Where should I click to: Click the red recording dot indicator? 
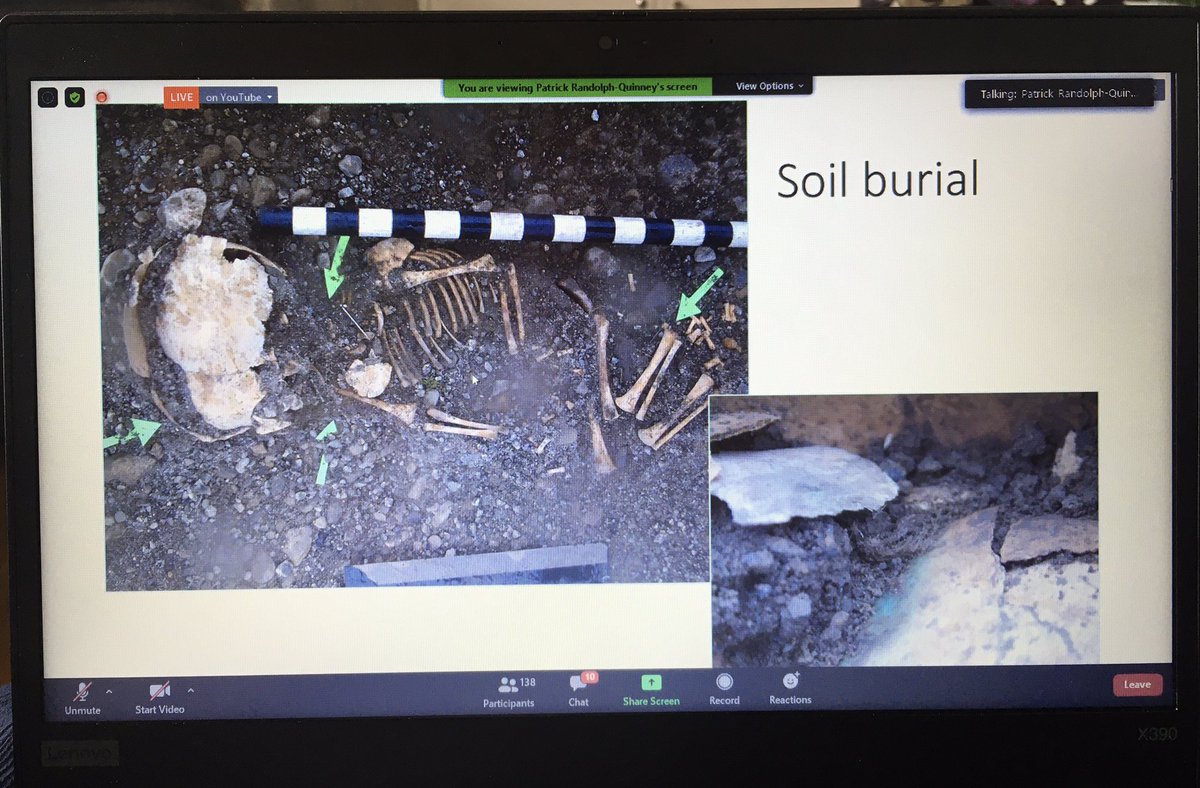point(99,97)
